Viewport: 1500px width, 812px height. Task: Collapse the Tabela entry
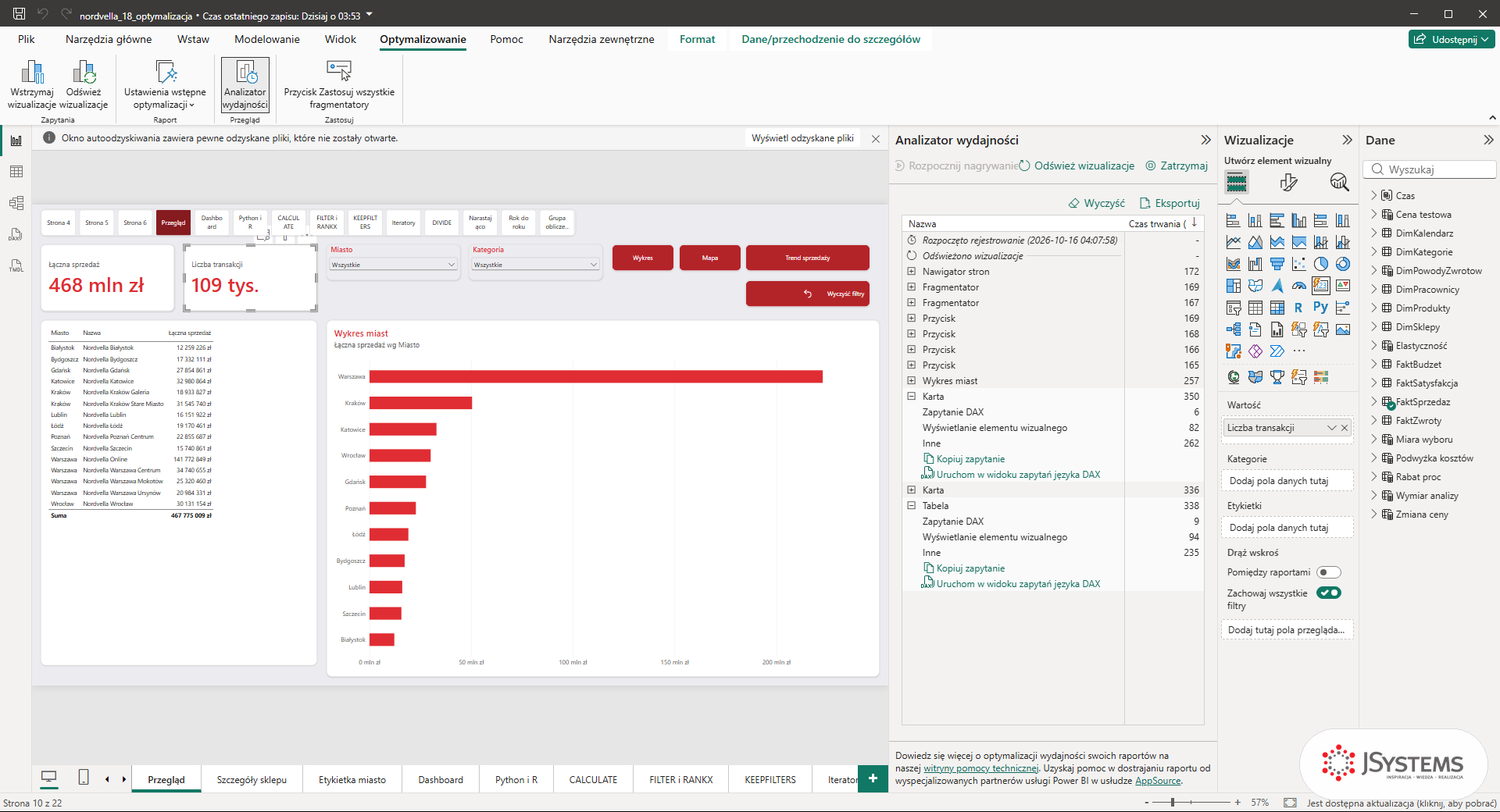[911, 506]
